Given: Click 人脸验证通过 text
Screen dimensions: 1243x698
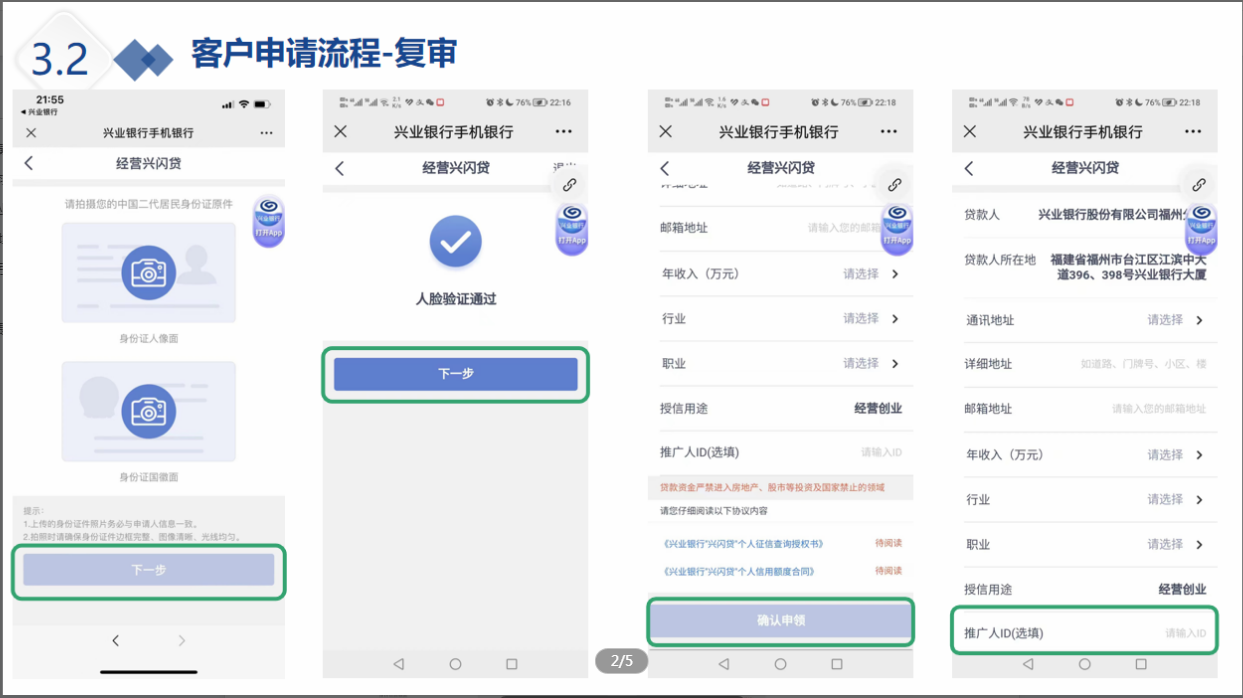Looking at the screenshot, I should (x=456, y=299).
